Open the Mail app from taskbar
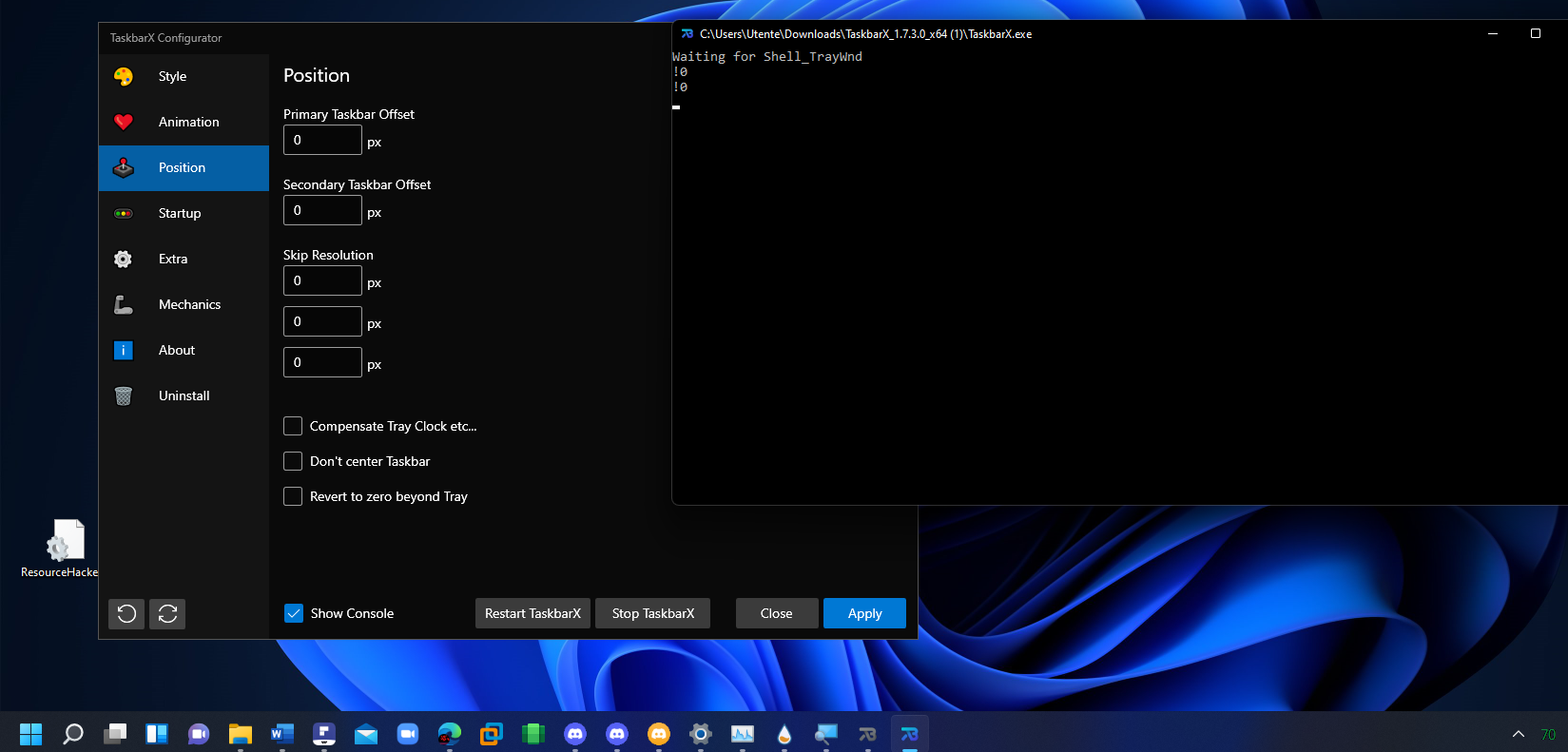The image size is (1568, 752). tap(366, 734)
